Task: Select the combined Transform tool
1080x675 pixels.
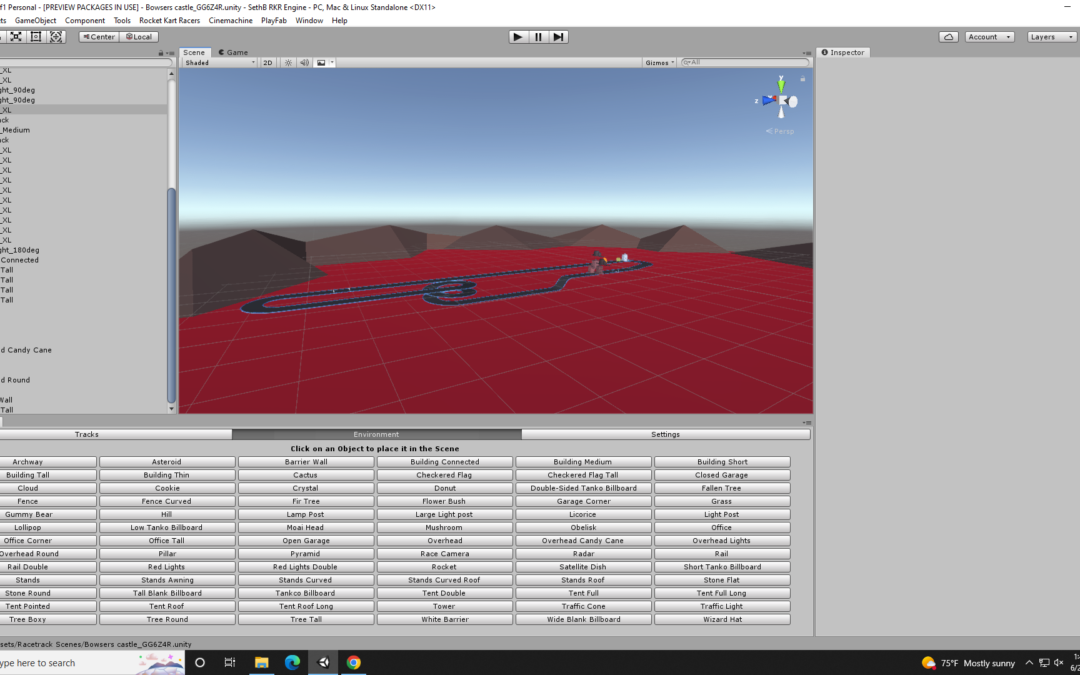Action: pyautogui.click(x=56, y=37)
